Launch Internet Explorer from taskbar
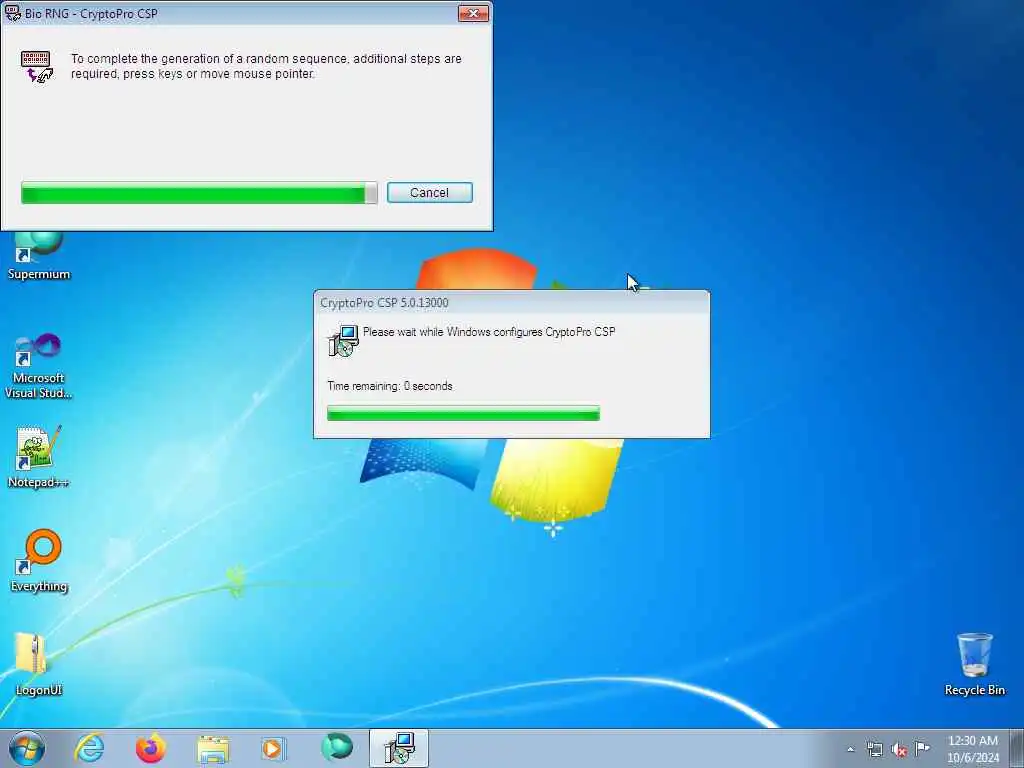The width and height of the screenshot is (1024, 768). pyautogui.click(x=89, y=748)
